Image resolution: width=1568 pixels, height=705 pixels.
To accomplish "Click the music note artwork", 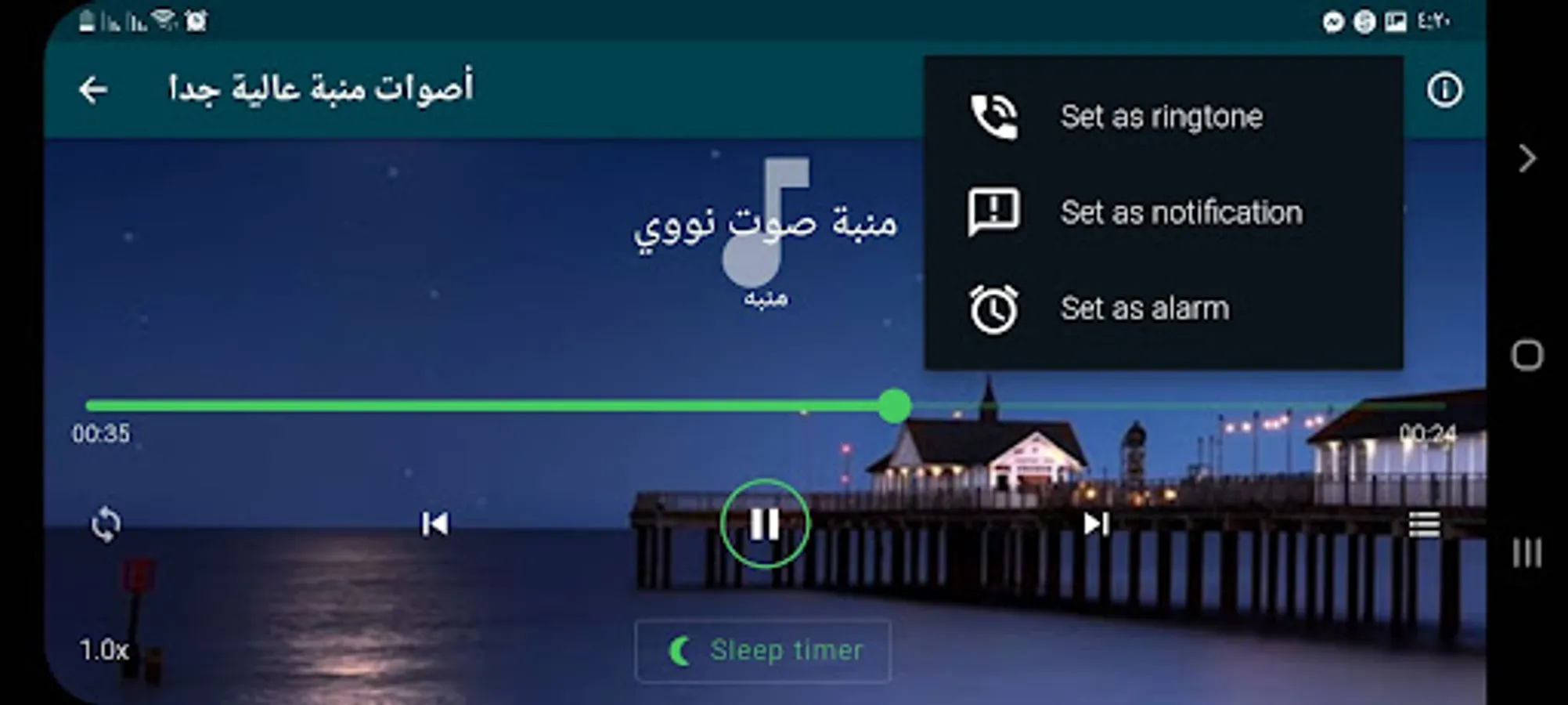I will click(x=765, y=222).
